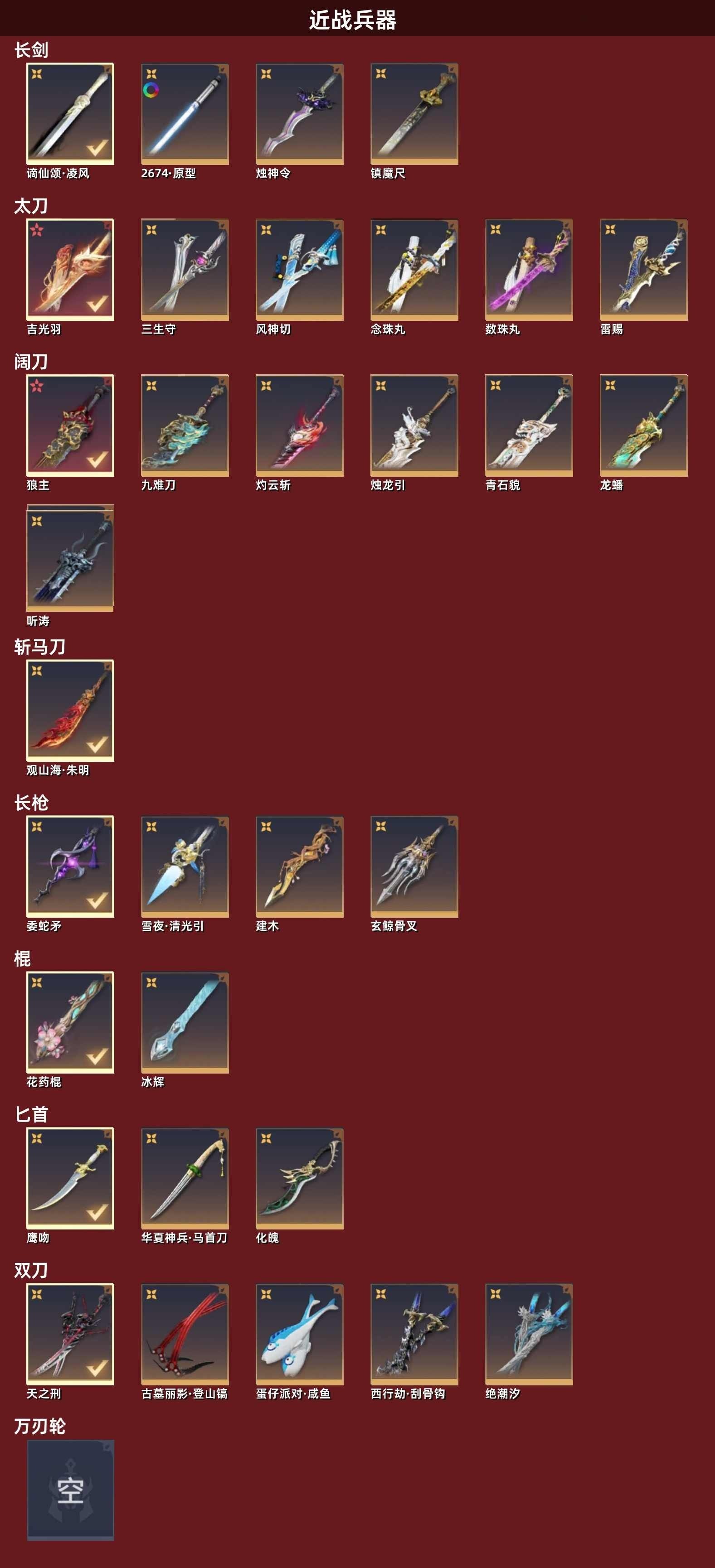Click the checkmark on 吉光羽 katana
This screenshot has height=1568, width=715.
tap(97, 303)
